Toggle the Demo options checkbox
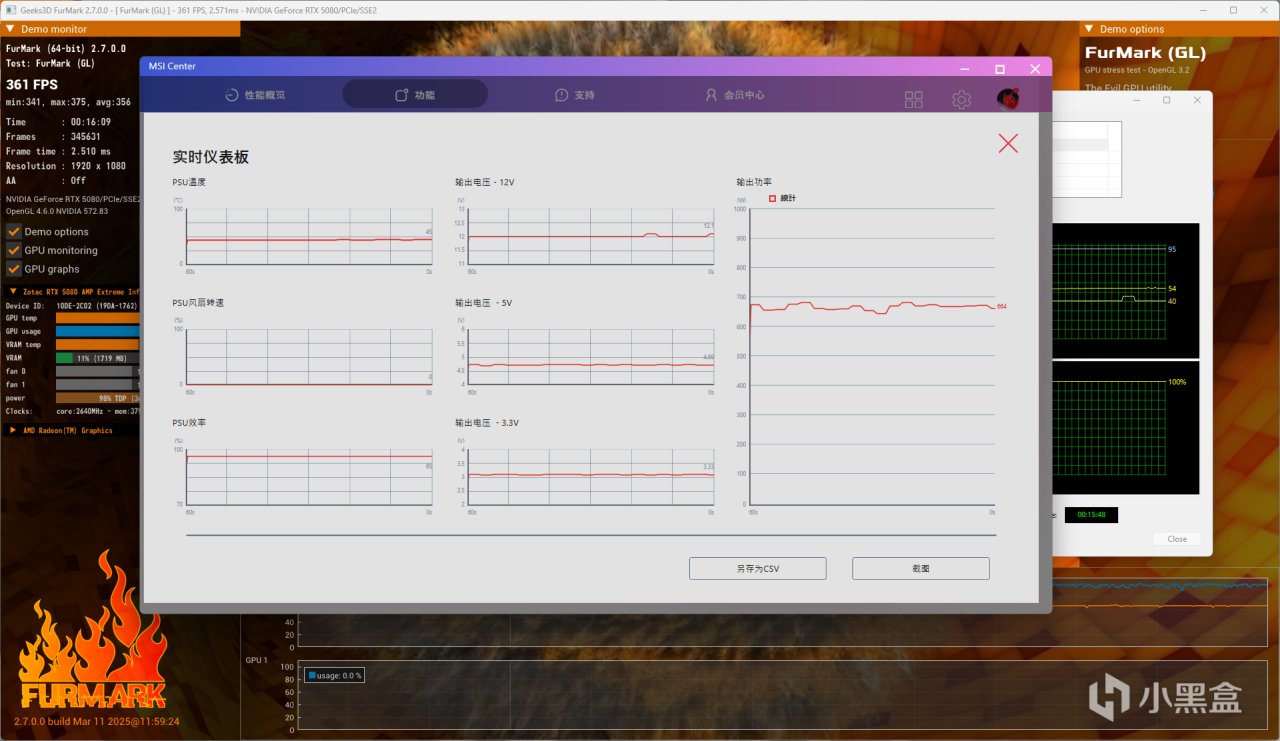 [14, 231]
